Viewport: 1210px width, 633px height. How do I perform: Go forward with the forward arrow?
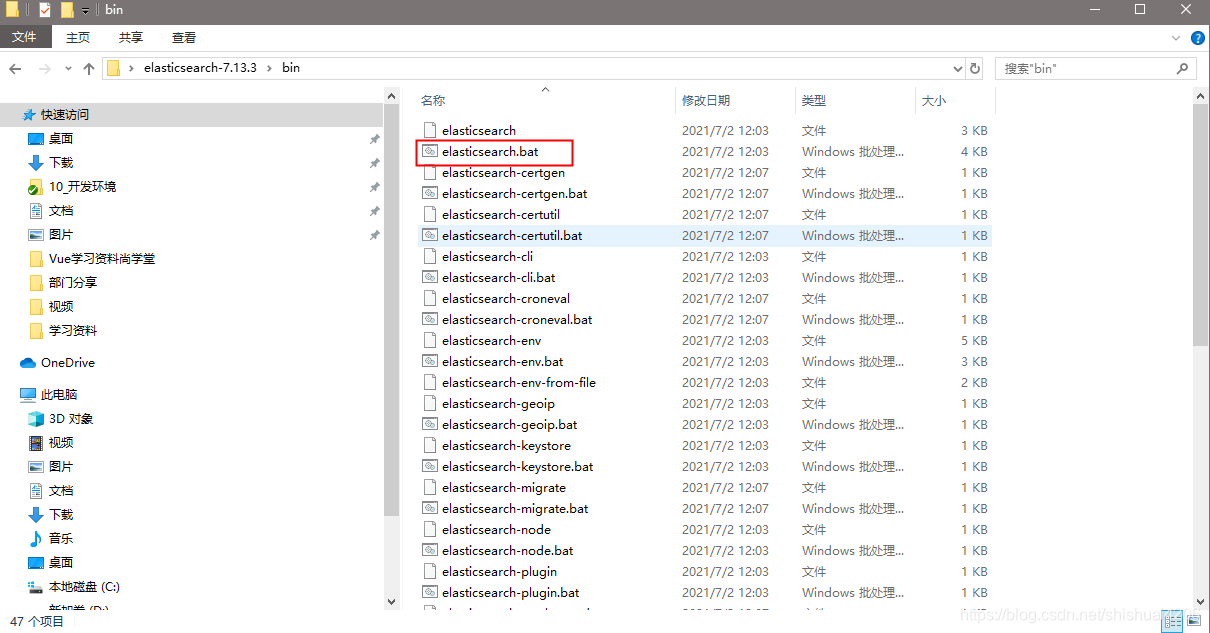coord(44,69)
